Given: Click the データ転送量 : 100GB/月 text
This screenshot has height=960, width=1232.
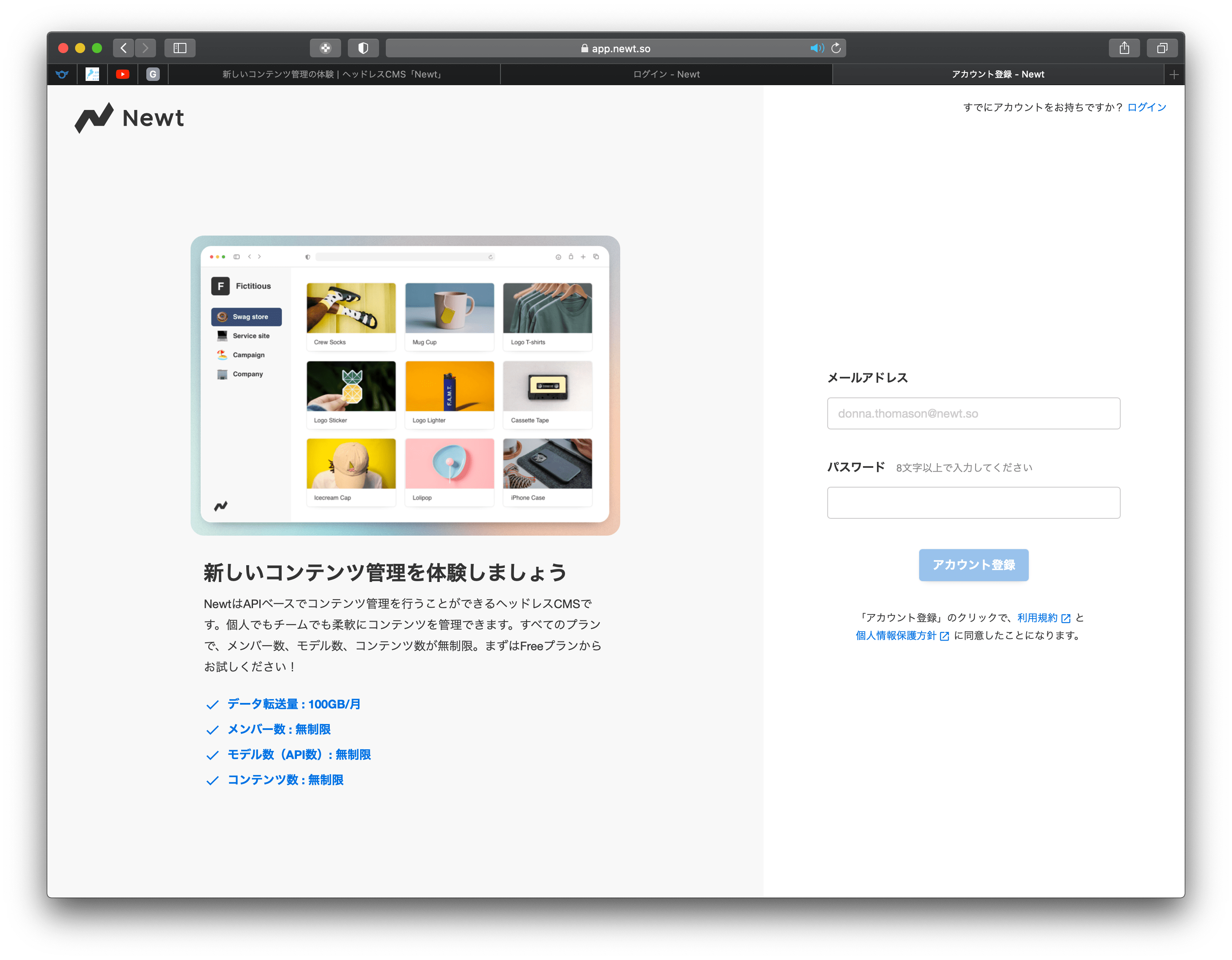Looking at the screenshot, I should tap(294, 704).
